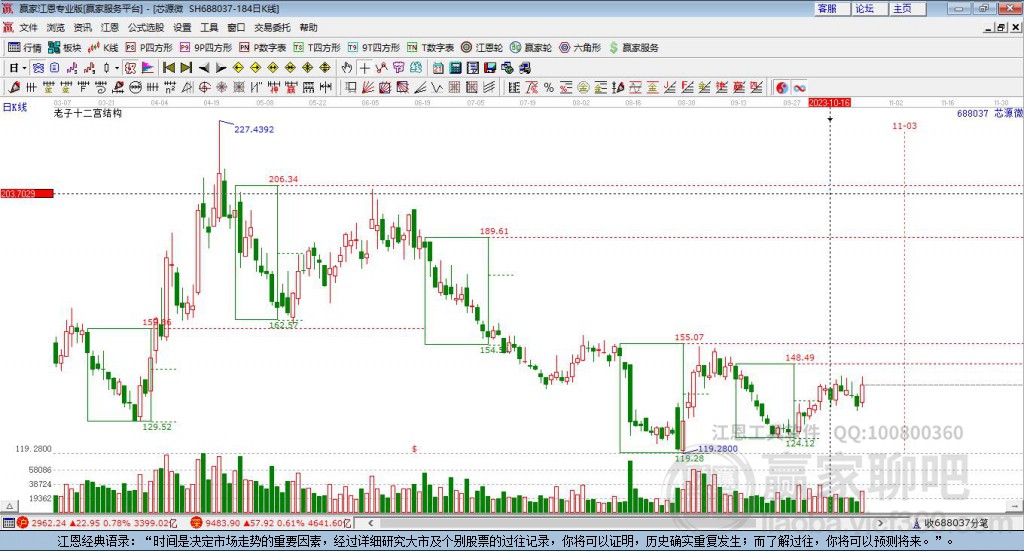Select the angle V-line drawing tool

click(437, 87)
